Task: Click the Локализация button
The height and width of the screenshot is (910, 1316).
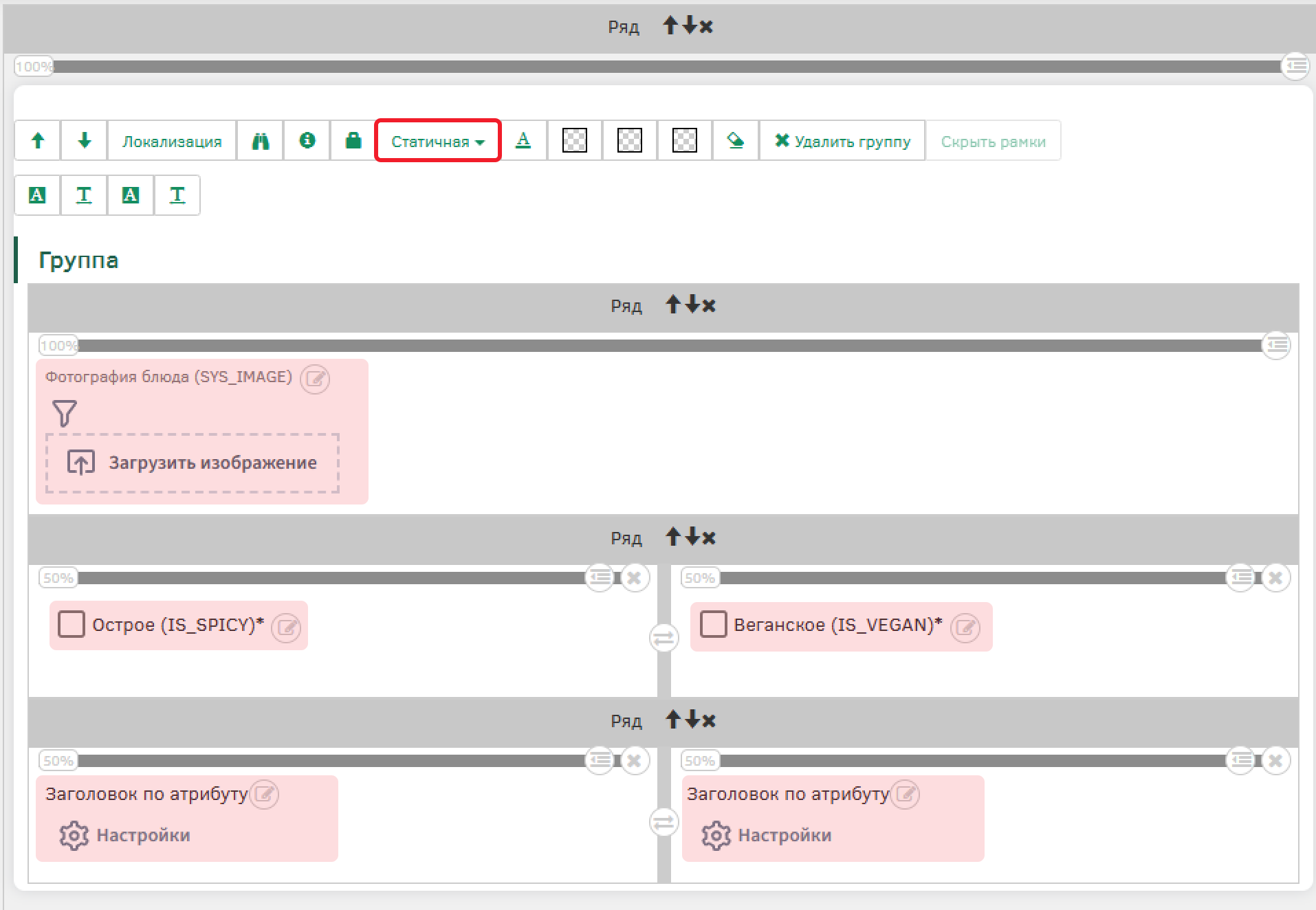Action: (172, 141)
